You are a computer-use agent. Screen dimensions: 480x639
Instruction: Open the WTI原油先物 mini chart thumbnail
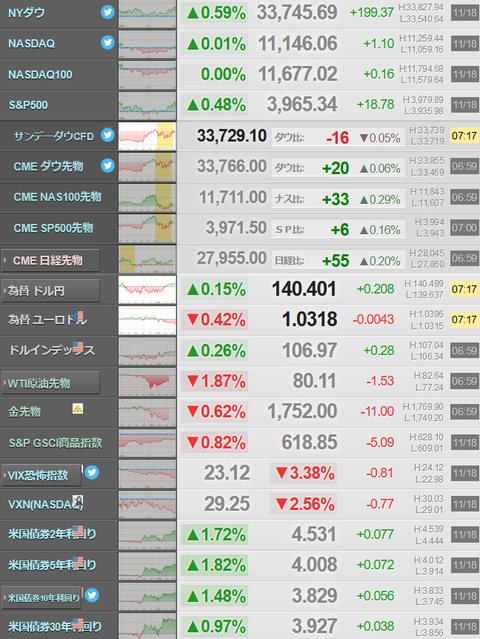(x=147, y=382)
